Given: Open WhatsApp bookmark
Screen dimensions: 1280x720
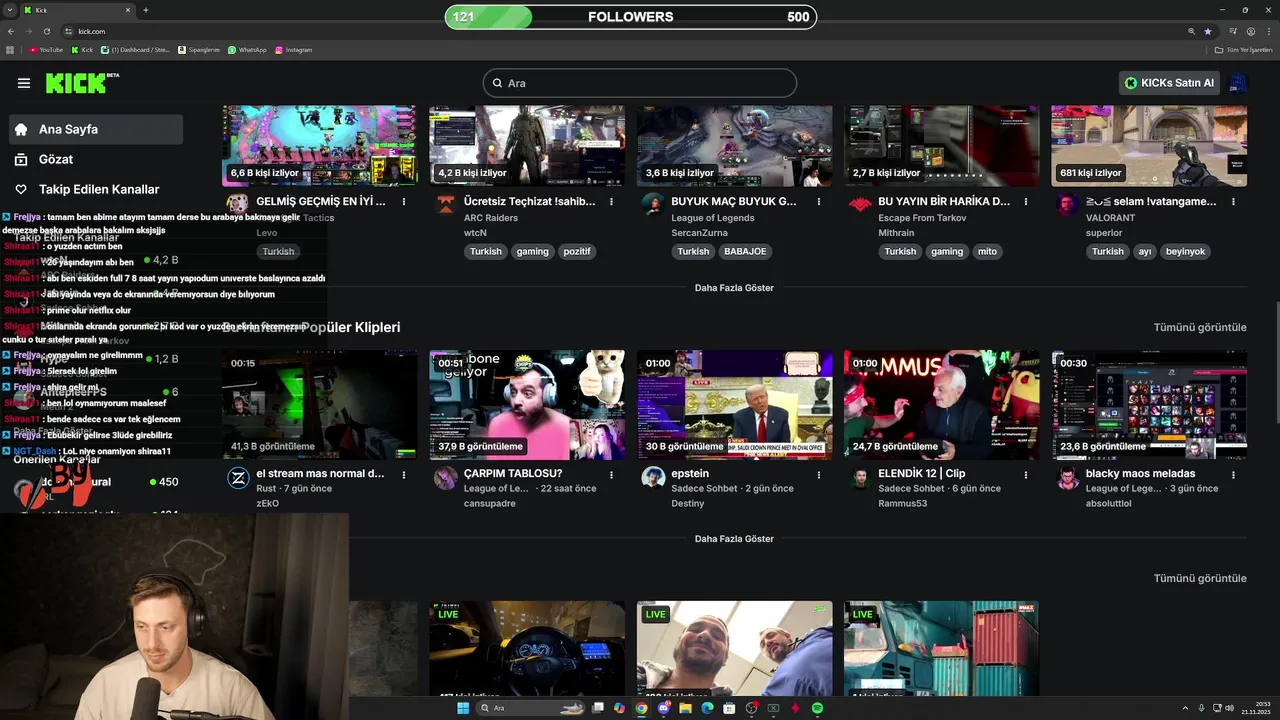Looking at the screenshot, I should click(x=247, y=50).
